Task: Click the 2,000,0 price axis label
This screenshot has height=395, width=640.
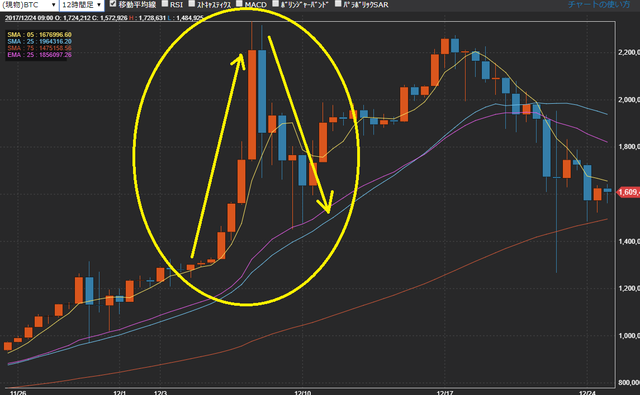Action: [x=629, y=100]
